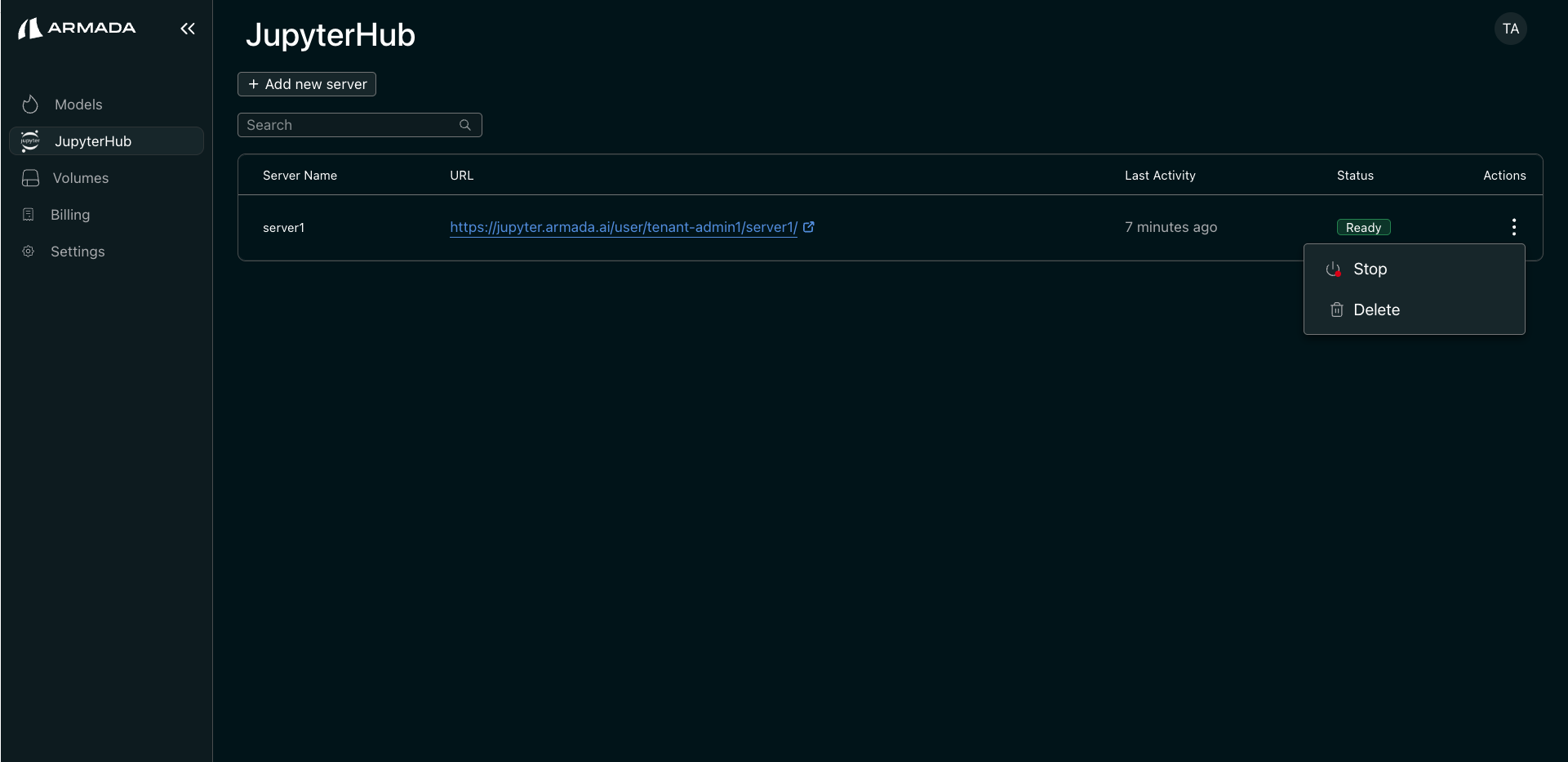The height and width of the screenshot is (762, 1568).
Task: Click inside the Search field
Action: (351, 125)
